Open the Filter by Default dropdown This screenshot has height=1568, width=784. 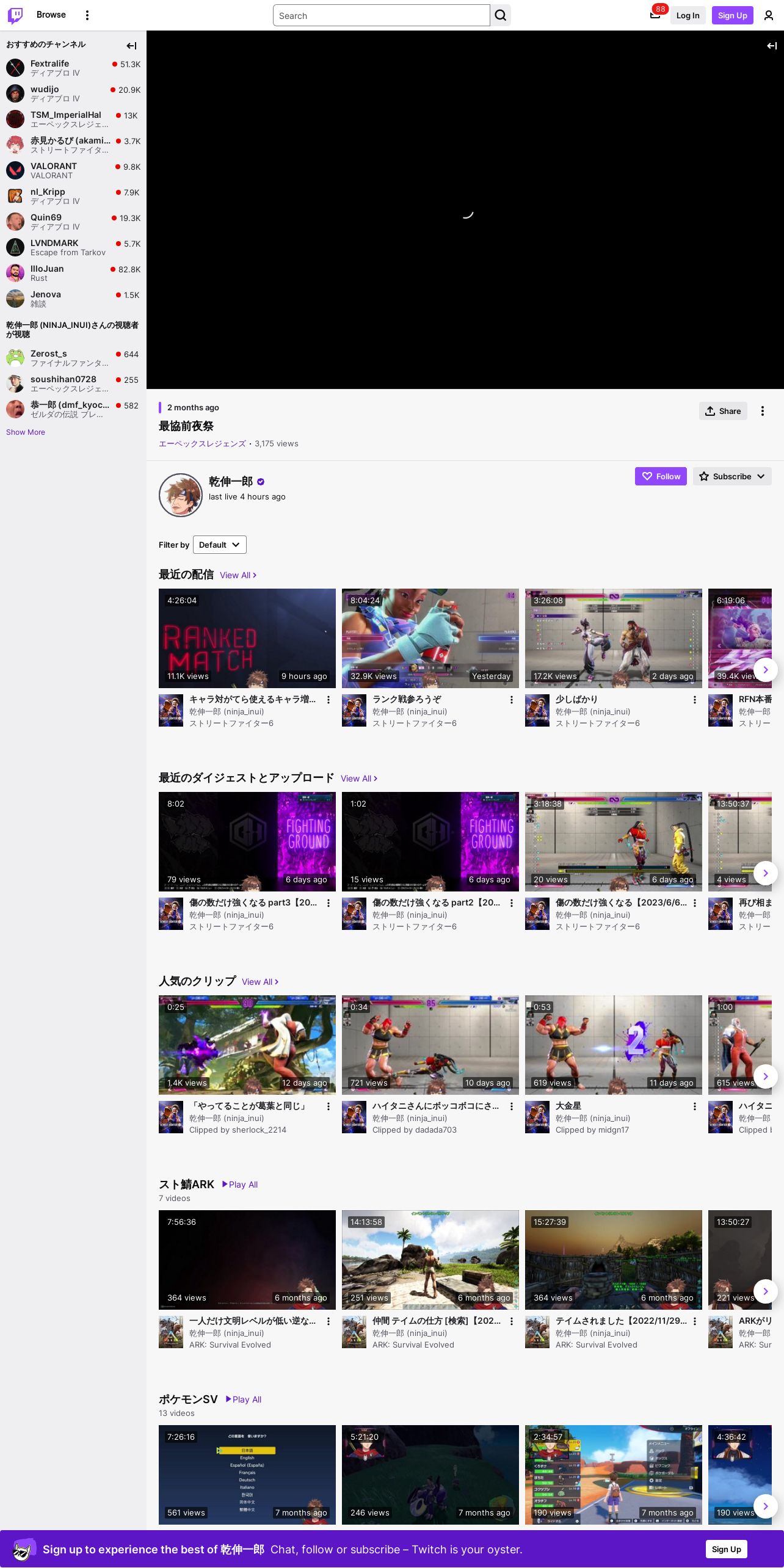pyautogui.click(x=220, y=545)
